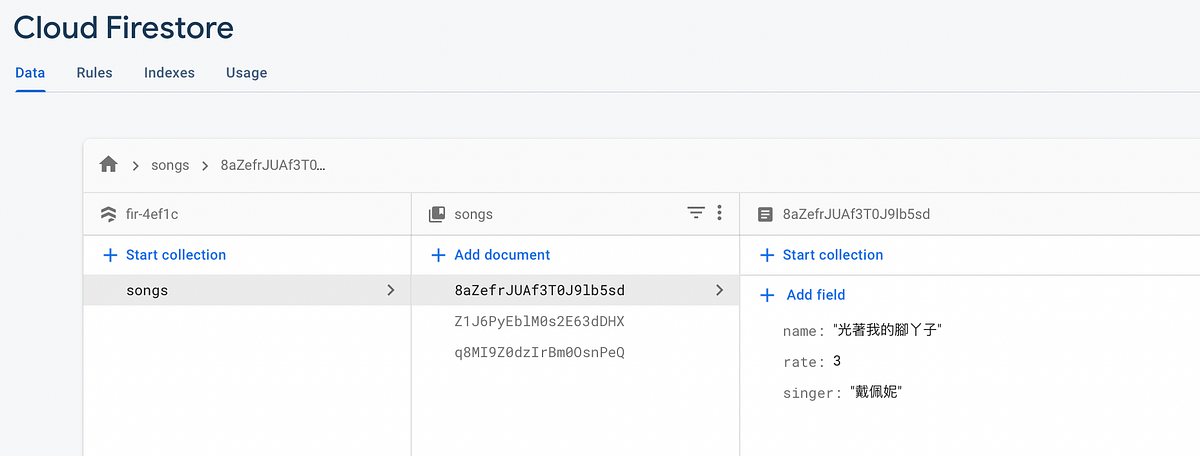This screenshot has width=1200, height=456.
Task: Click the plus icon beside Add field
Action: (767, 295)
